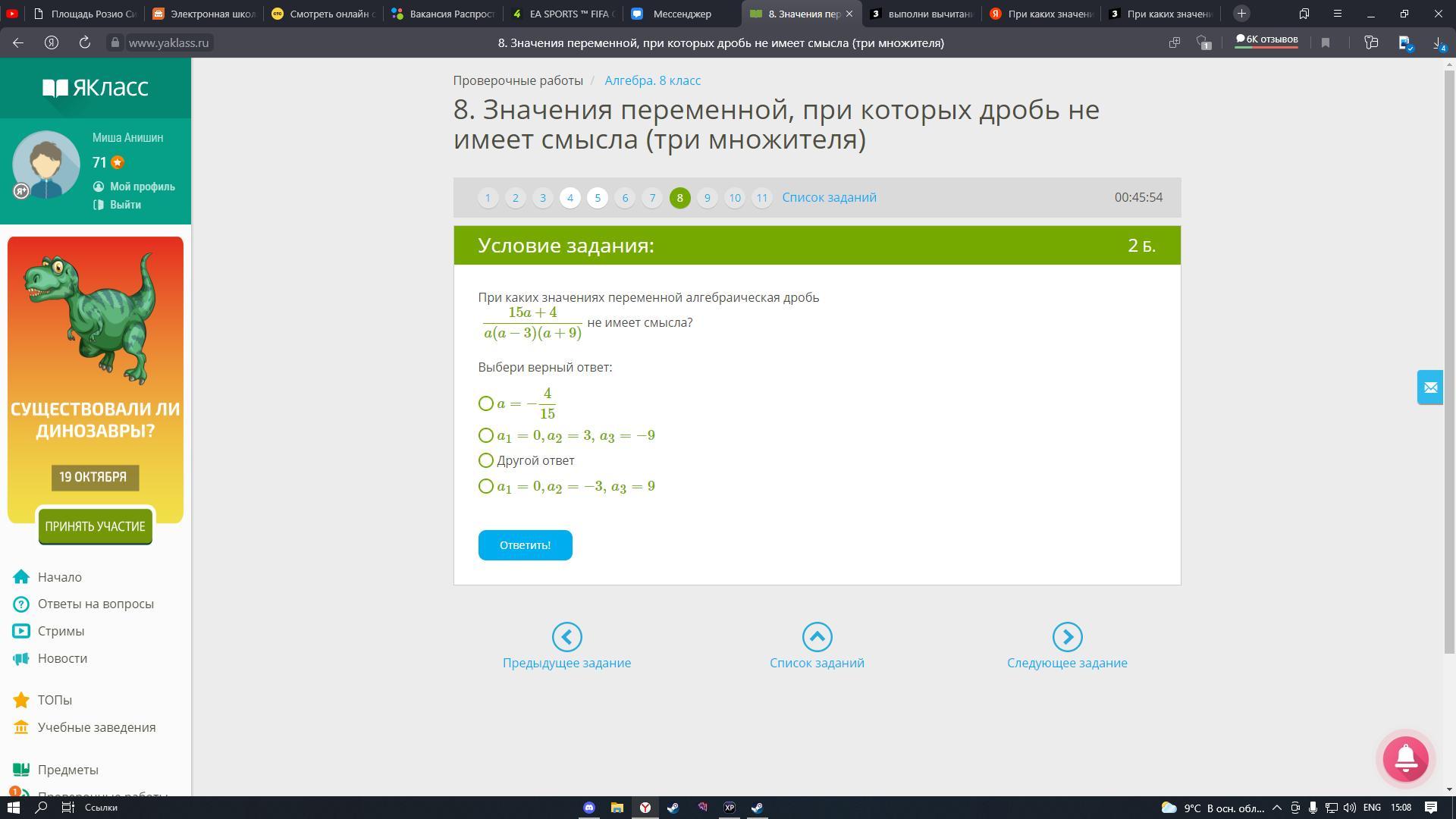Show hidden system tray icons chevron
Image resolution: width=1456 pixels, height=819 pixels.
tap(1277, 808)
